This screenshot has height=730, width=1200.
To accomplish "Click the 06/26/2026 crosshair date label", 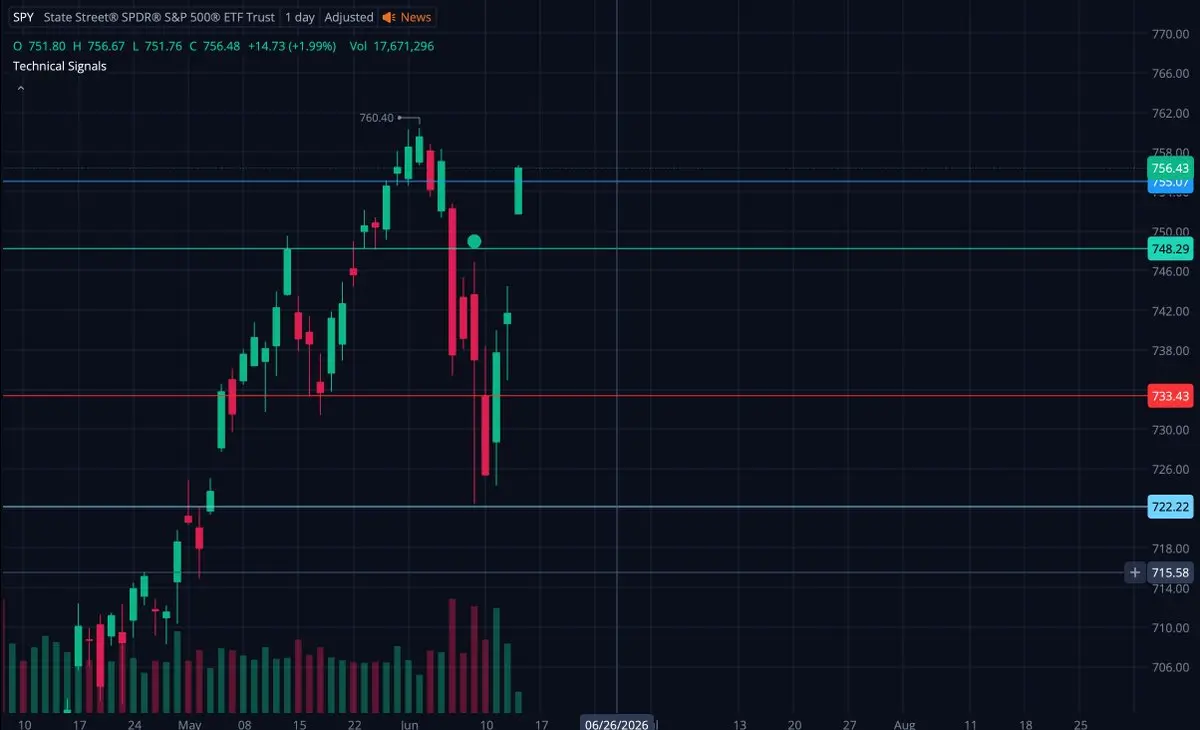I will [617, 723].
